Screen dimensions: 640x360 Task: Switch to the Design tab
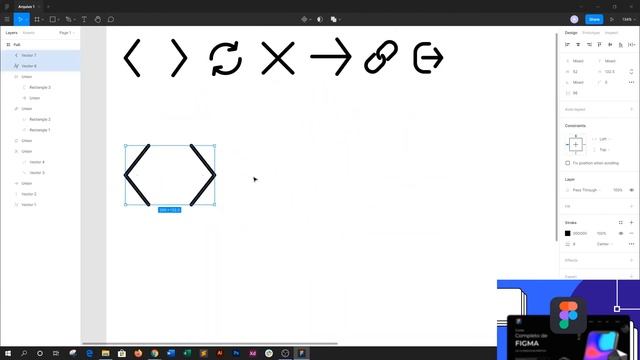point(571,33)
